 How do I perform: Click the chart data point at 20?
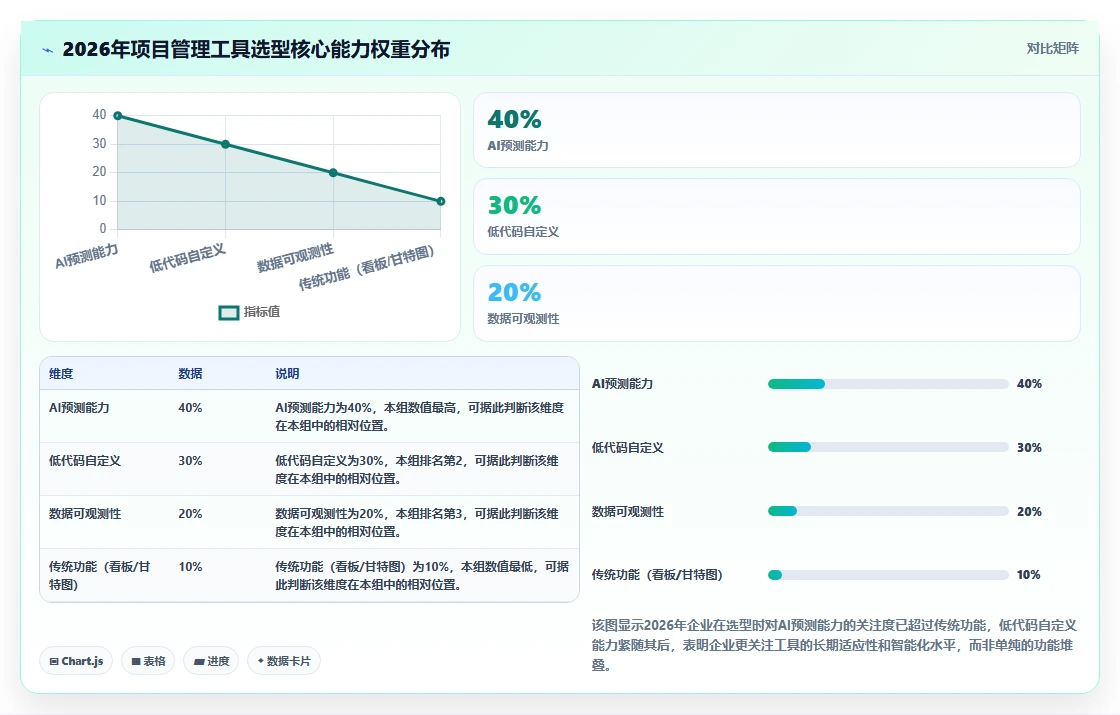click(x=333, y=173)
